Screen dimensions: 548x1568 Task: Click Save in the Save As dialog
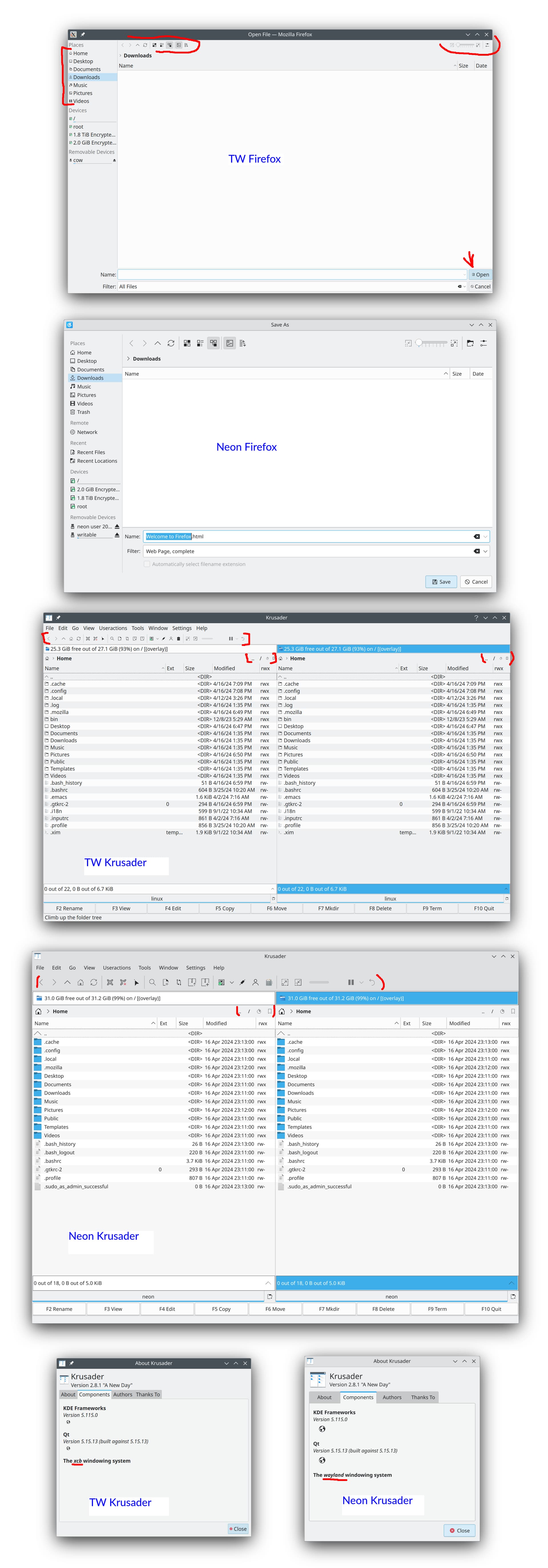click(441, 582)
